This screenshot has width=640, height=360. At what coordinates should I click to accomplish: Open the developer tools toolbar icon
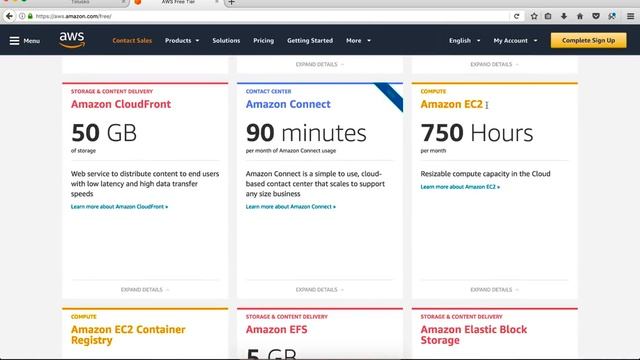[611, 16]
